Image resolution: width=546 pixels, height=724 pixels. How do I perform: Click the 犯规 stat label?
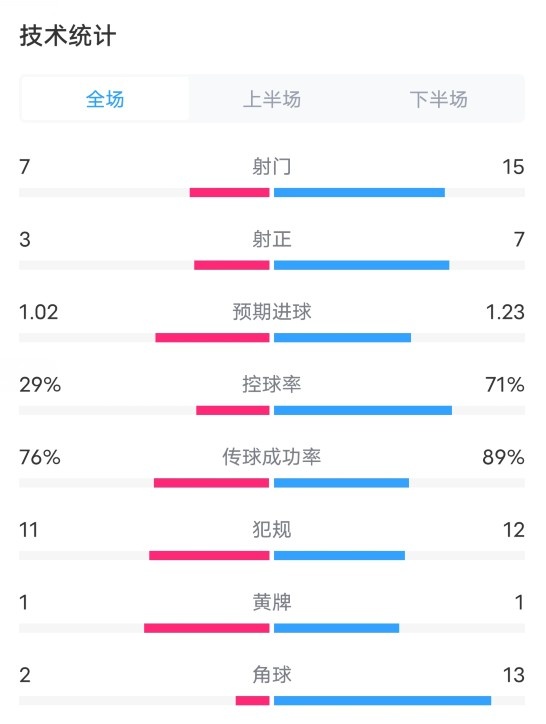(272, 529)
